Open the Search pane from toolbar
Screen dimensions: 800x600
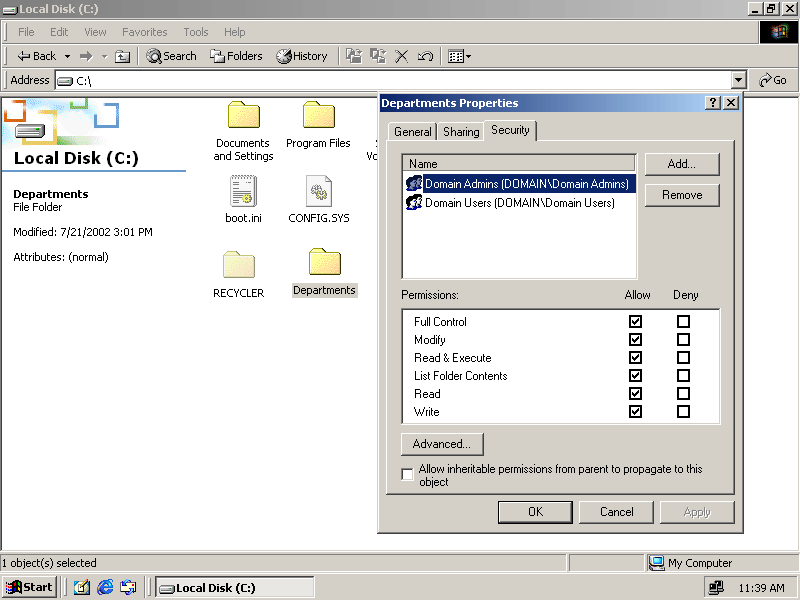coord(172,56)
